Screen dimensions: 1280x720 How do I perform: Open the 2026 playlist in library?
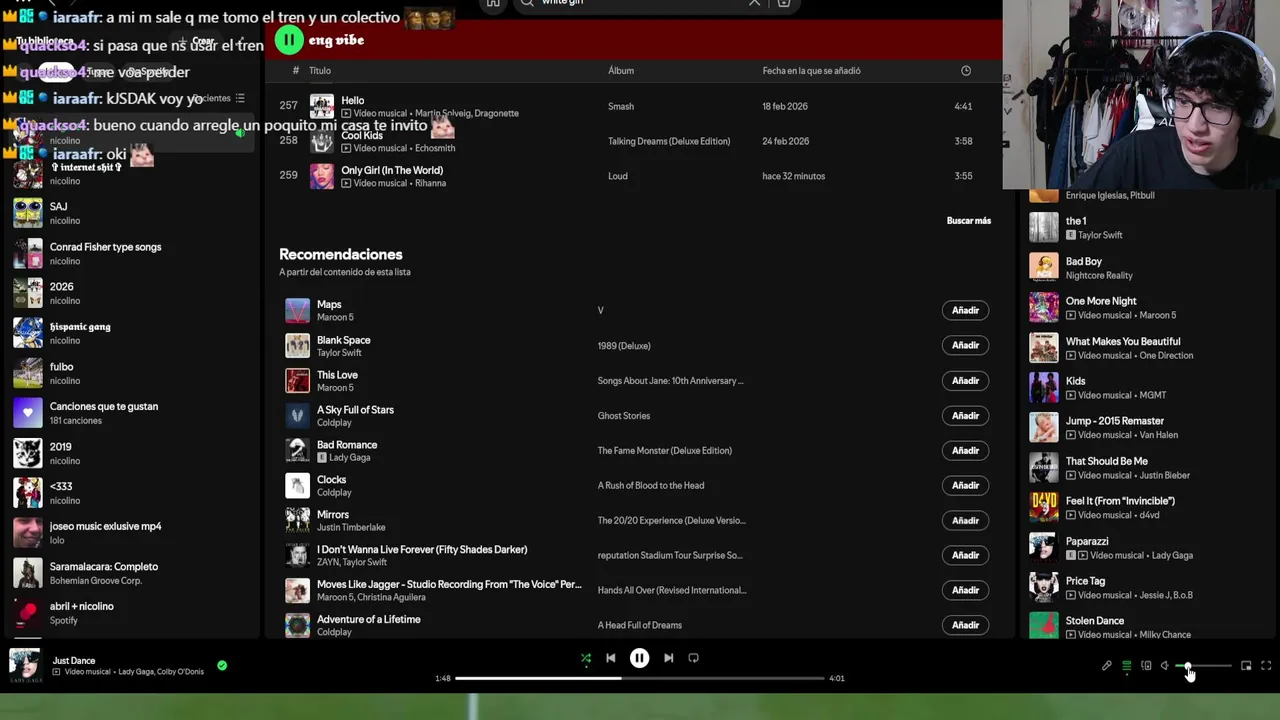click(132, 293)
